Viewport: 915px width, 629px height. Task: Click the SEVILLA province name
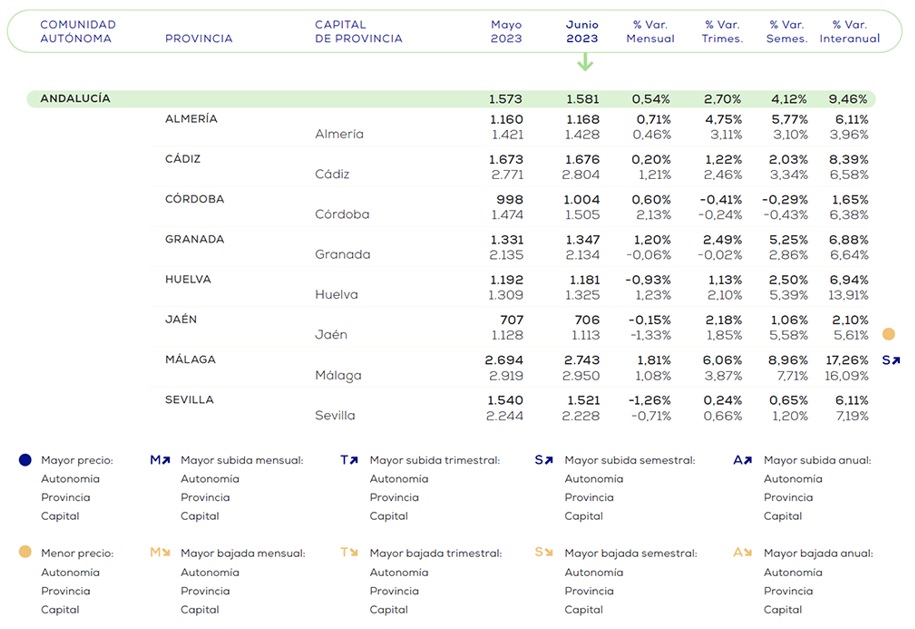(x=189, y=400)
